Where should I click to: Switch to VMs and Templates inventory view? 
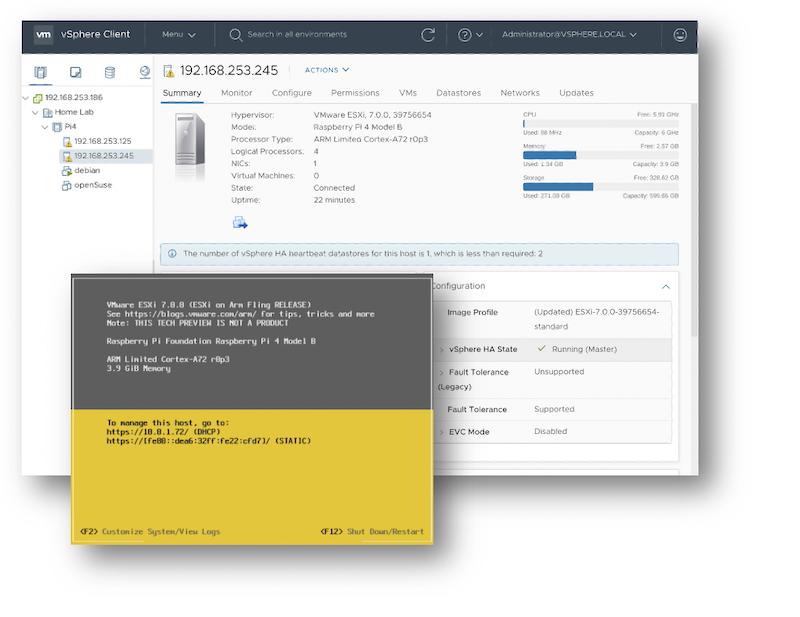(x=75, y=72)
